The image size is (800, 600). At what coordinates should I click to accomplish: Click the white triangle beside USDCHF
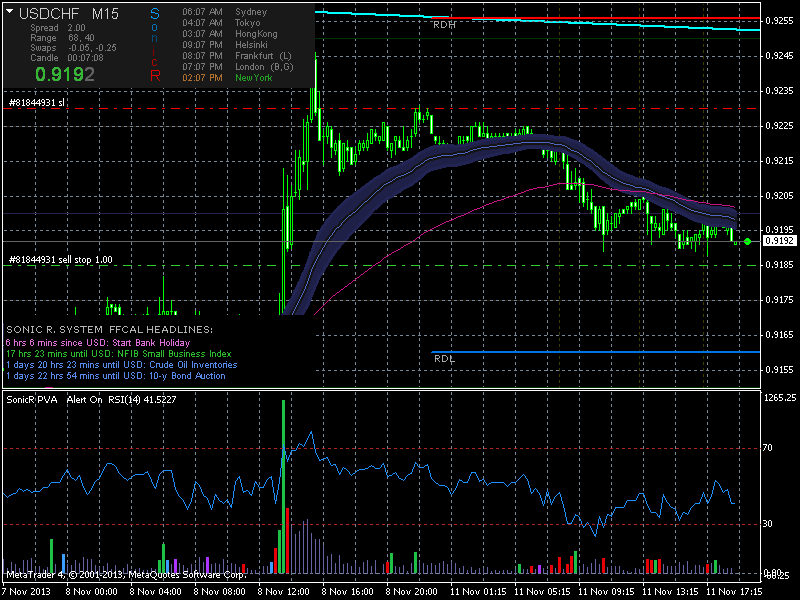click(9, 13)
